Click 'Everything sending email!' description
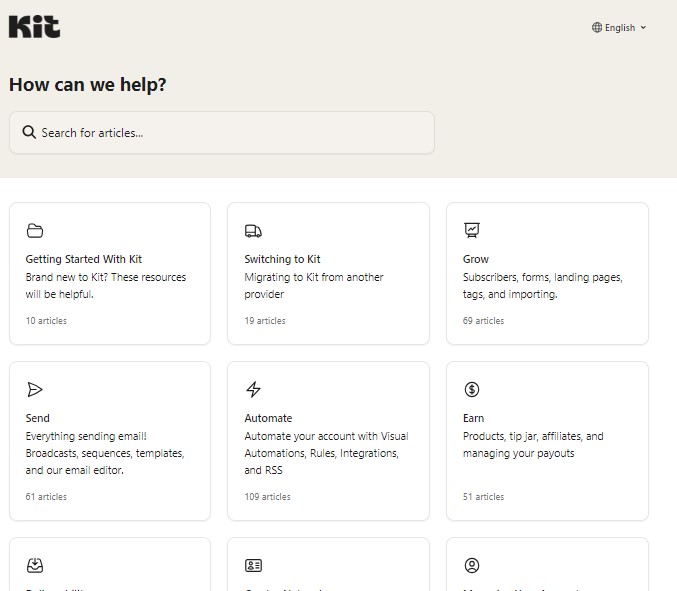Screen dimensions: 677x591 pyautogui.click(x=105, y=453)
